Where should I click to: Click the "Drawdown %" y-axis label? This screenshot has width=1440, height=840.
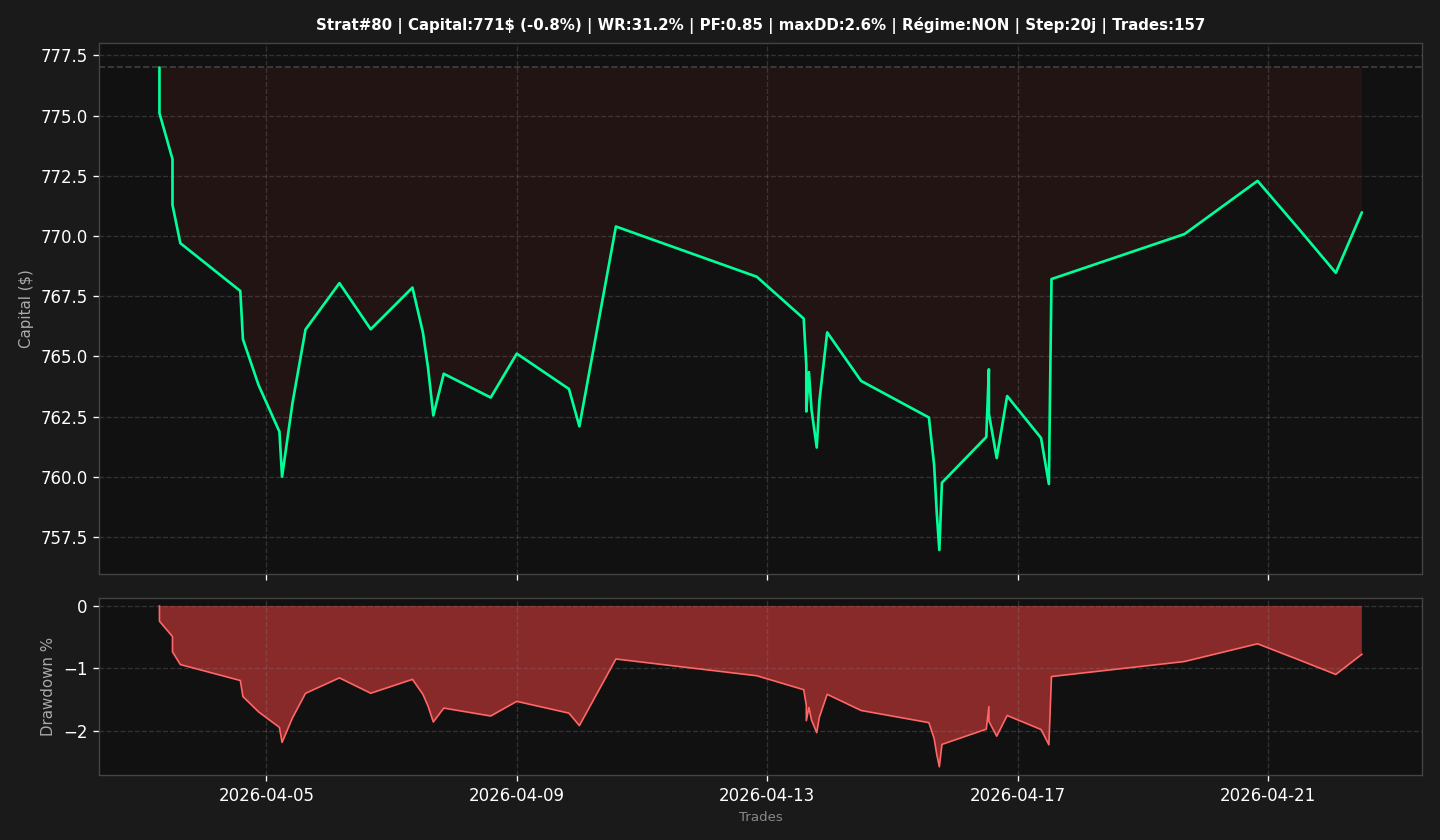tap(47, 687)
